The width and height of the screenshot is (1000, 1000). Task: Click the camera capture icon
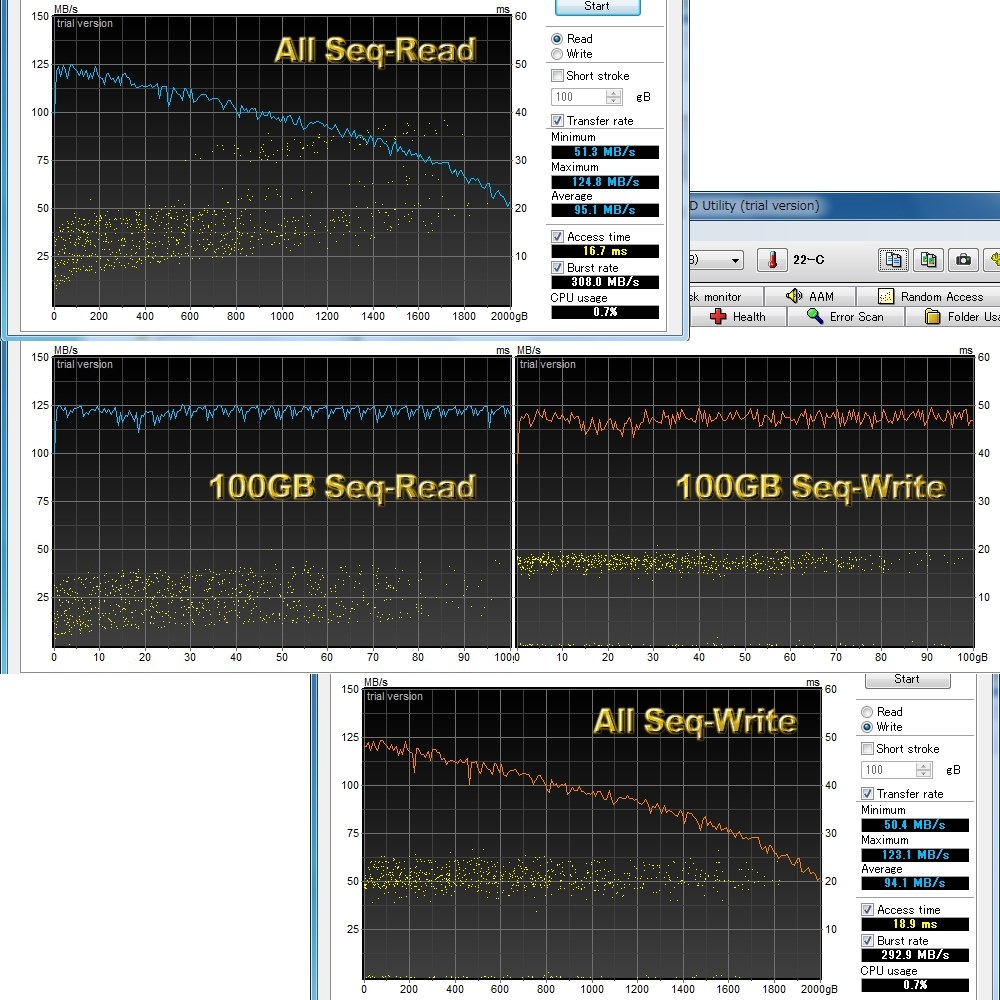(963, 260)
